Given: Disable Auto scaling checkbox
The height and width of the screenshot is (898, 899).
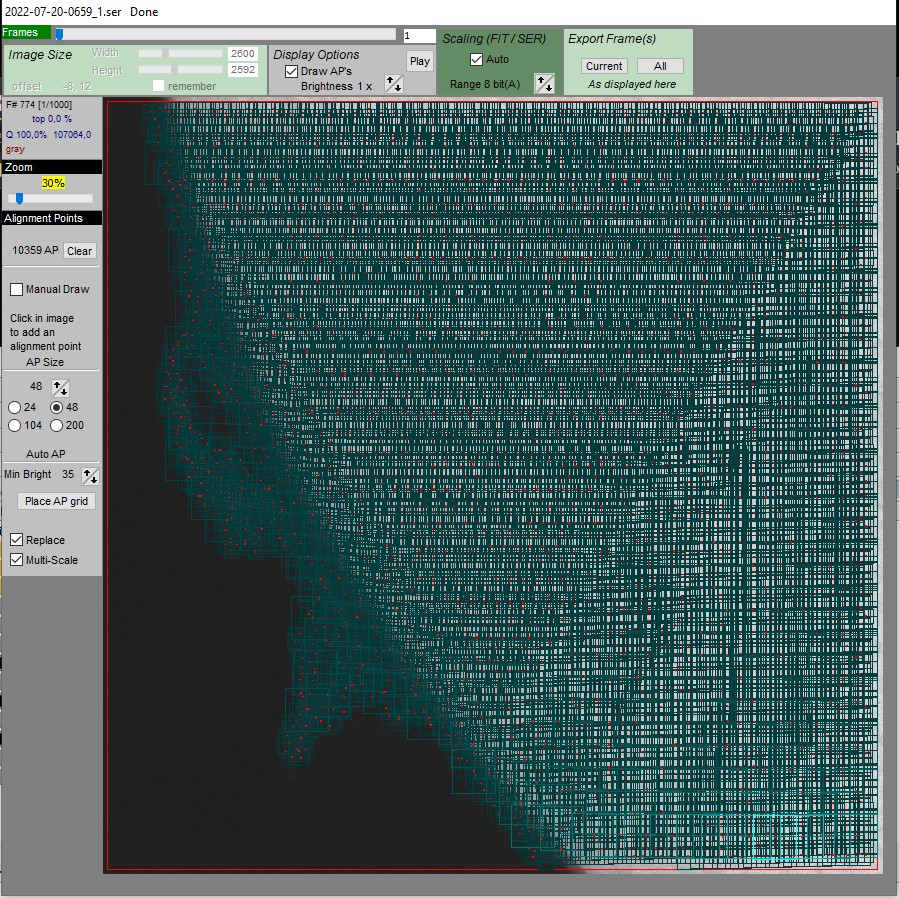Looking at the screenshot, I should [476, 59].
